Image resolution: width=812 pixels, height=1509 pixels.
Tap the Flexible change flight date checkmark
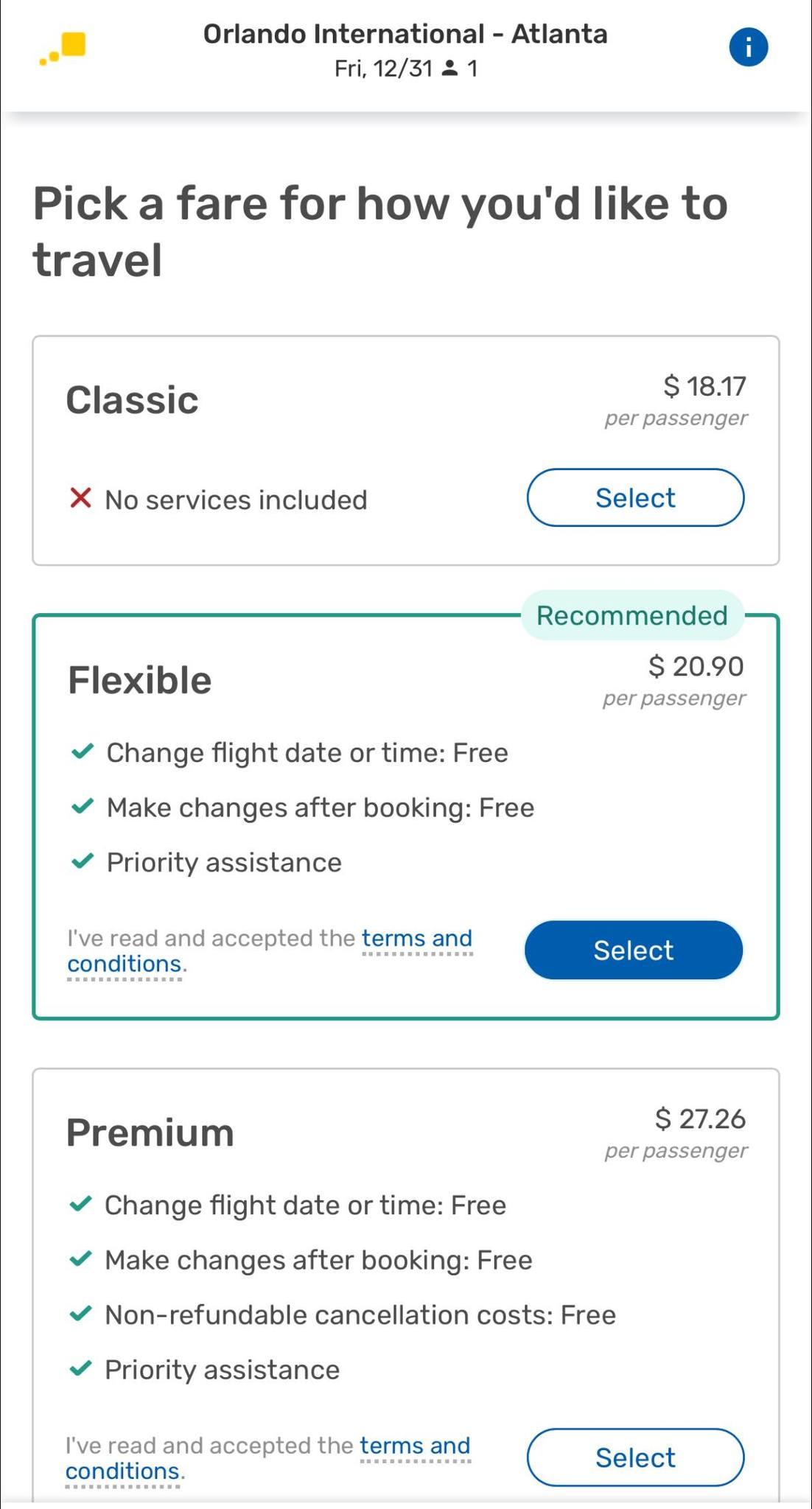coord(82,752)
